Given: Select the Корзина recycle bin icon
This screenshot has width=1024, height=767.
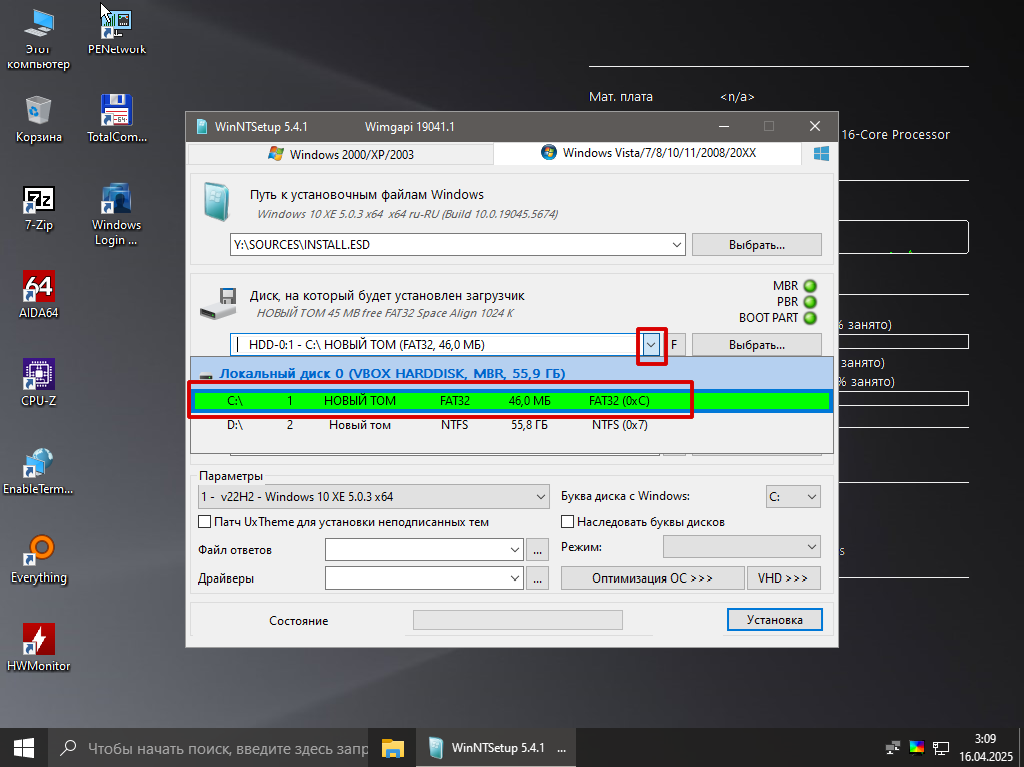Looking at the screenshot, I should click(39, 120).
